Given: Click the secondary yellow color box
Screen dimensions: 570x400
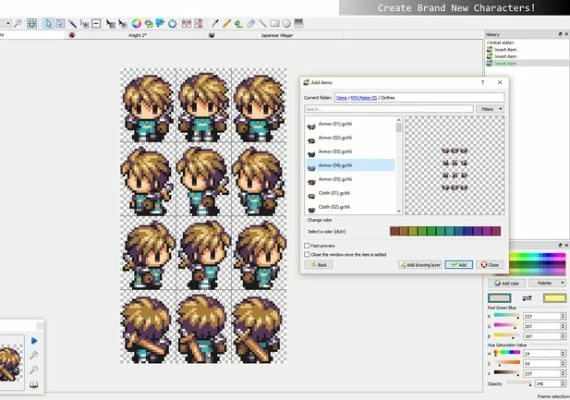Looking at the screenshot, I should 554,298.
